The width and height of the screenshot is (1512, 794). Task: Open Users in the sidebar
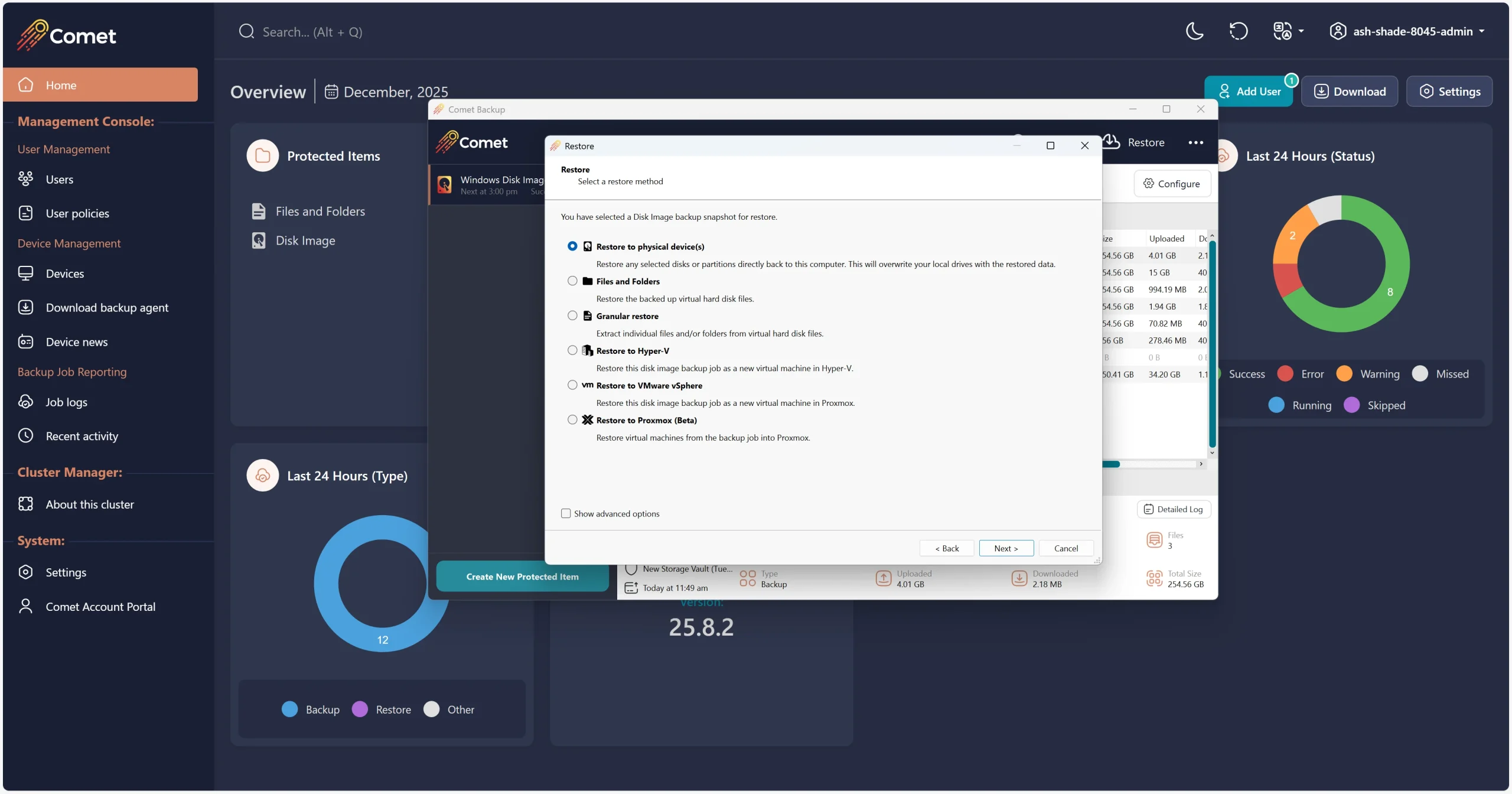pyautogui.click(x=59, y=179)
